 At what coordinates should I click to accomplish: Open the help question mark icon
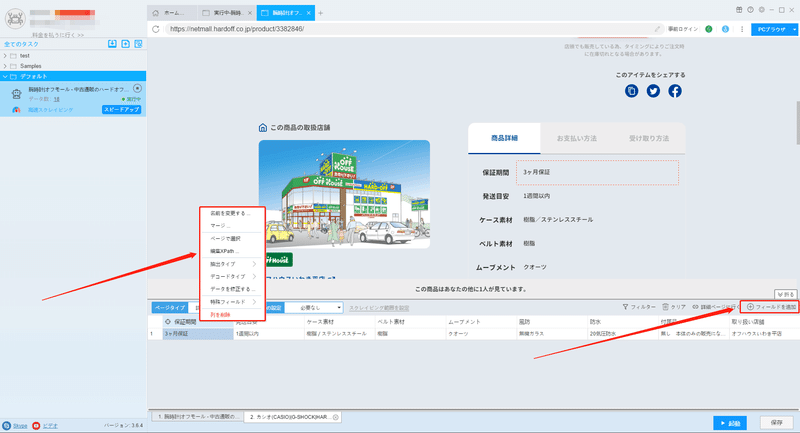750,10
